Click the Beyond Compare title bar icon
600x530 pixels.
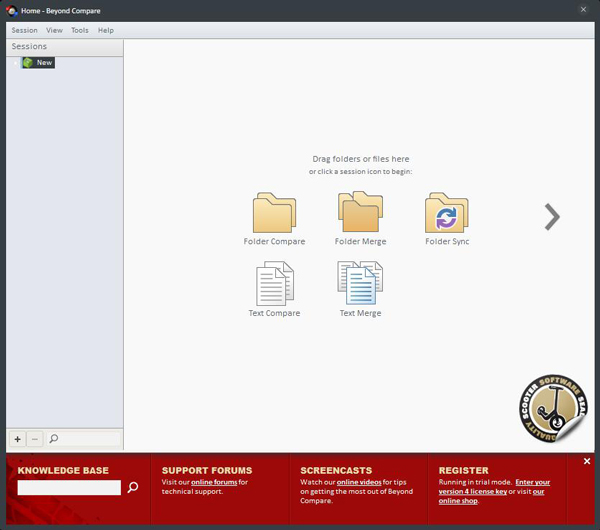(12, 11)
